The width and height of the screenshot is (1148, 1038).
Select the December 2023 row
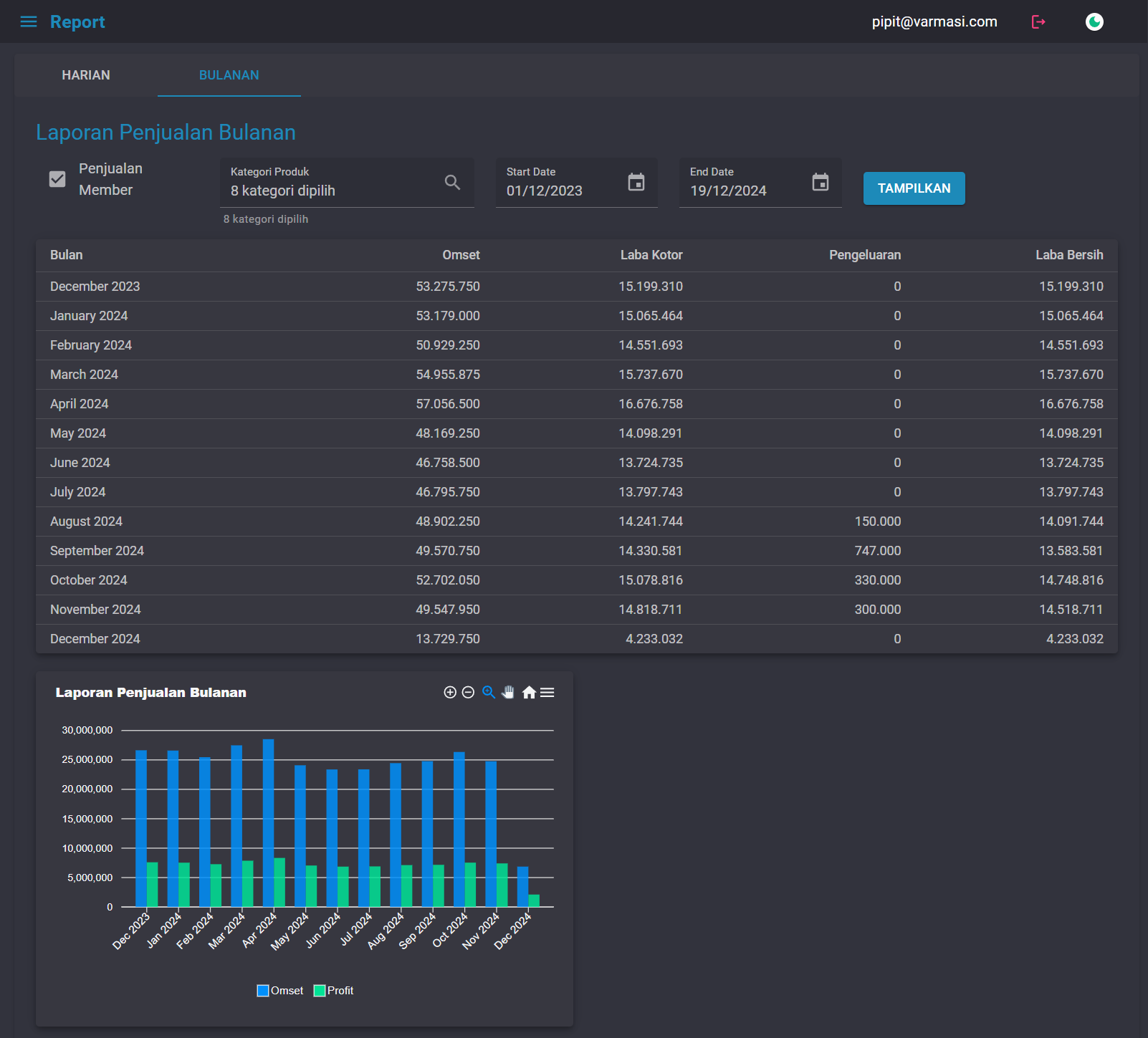click(x=577, y=287)
